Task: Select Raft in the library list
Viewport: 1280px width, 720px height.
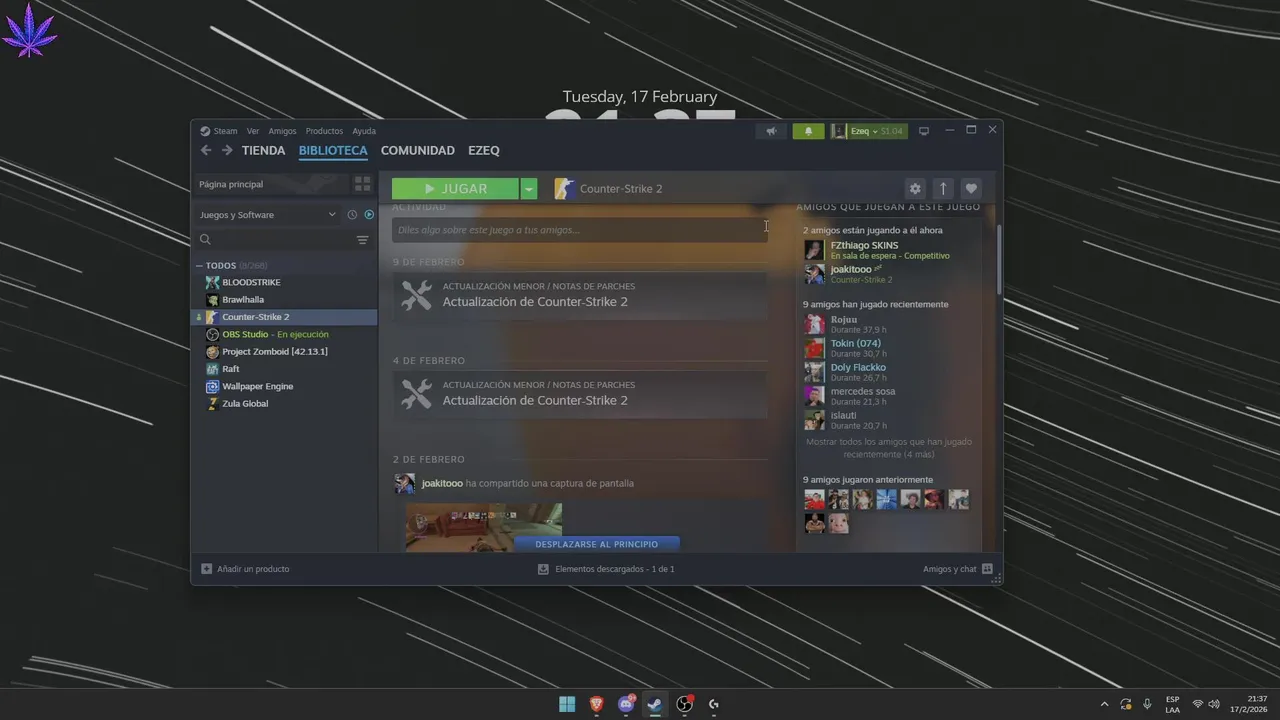Action: (231, 369)
